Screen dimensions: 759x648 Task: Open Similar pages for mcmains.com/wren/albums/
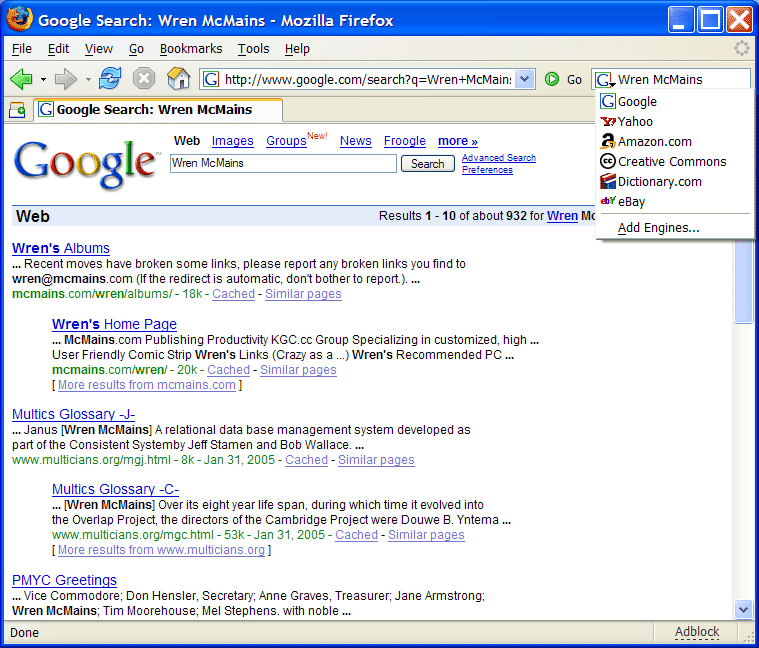303,294
